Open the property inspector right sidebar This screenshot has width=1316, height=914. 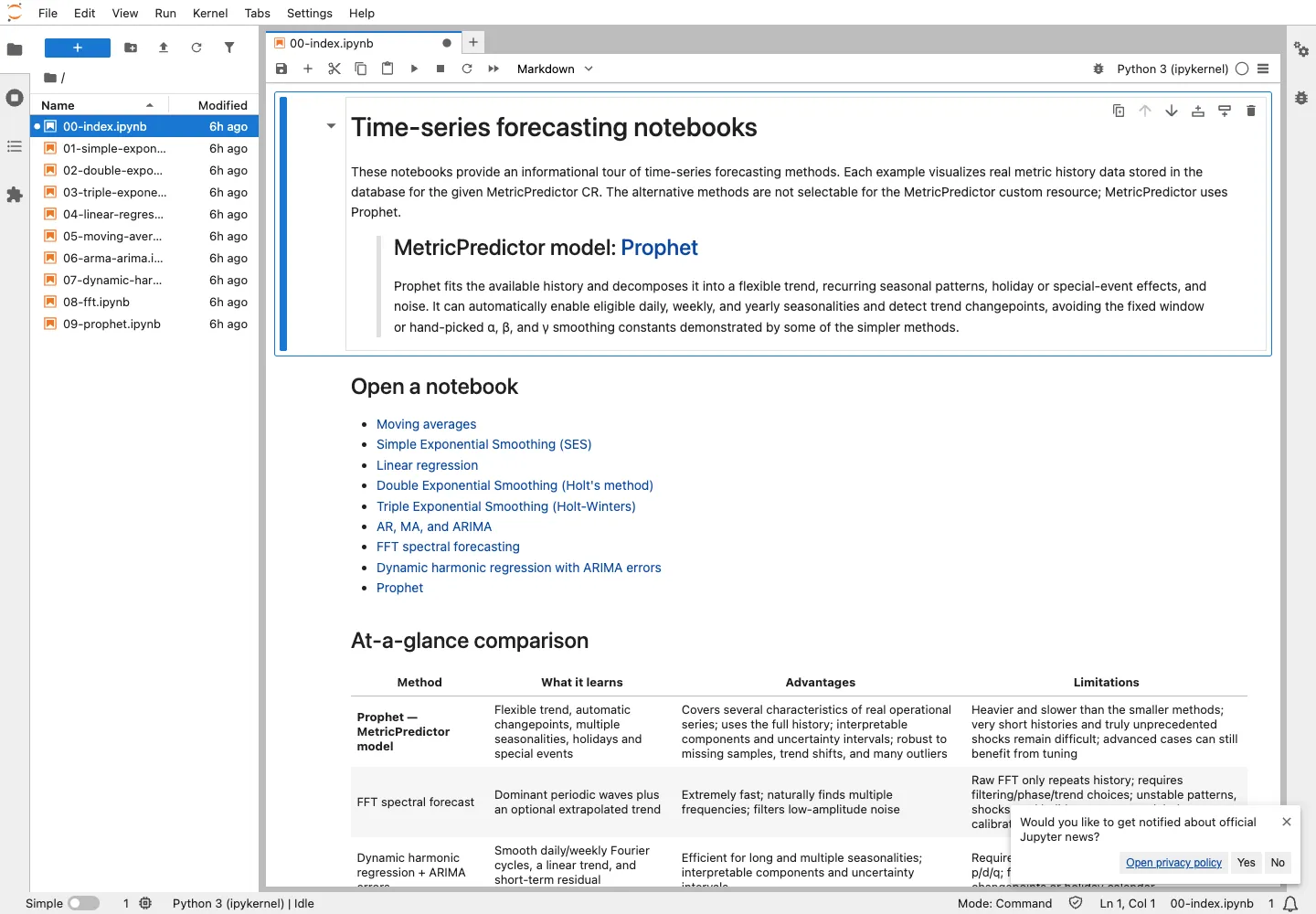[x=1301, y=49]
